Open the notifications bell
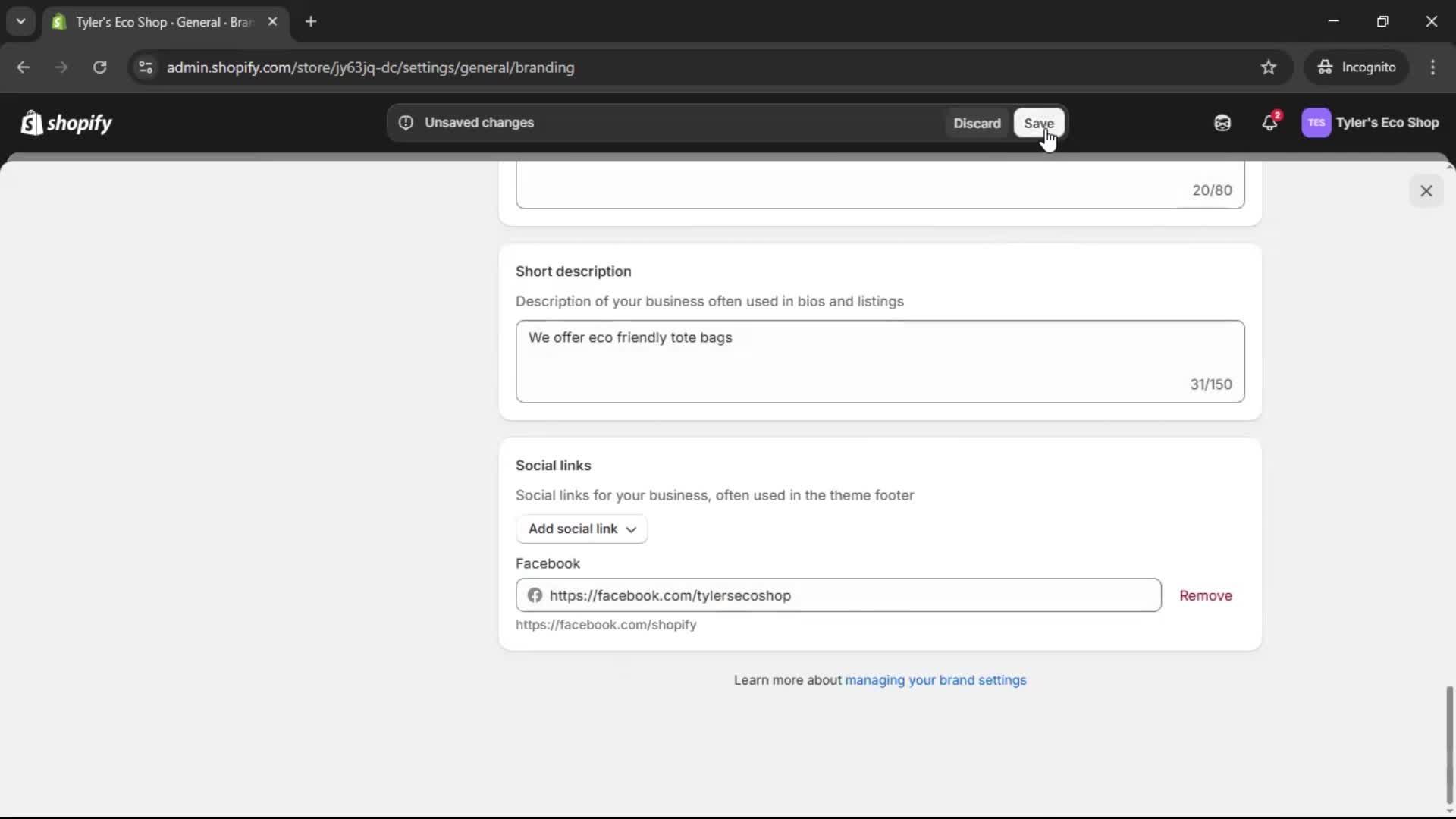1456x819 pixels. click(x=1270, y=123)
